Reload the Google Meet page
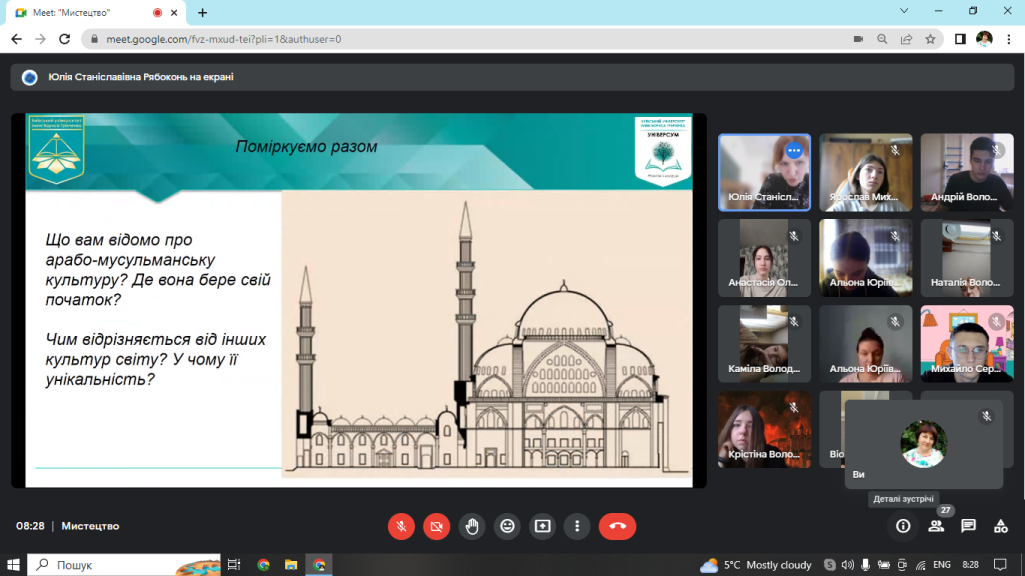The image size is (1025, 576). 63,39
